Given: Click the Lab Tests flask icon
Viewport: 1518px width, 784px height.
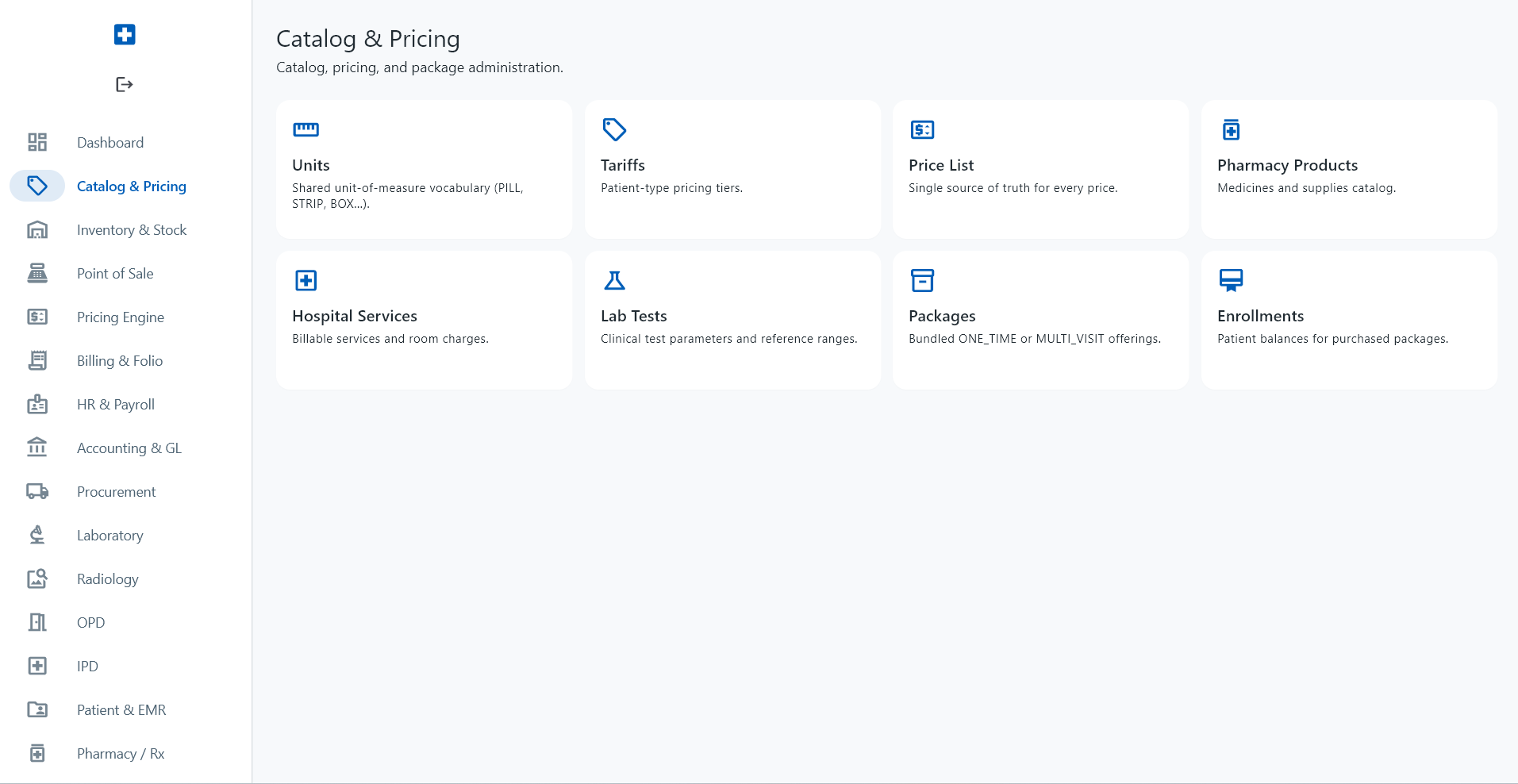Looking at the screenshot, I should click(614, 280).
